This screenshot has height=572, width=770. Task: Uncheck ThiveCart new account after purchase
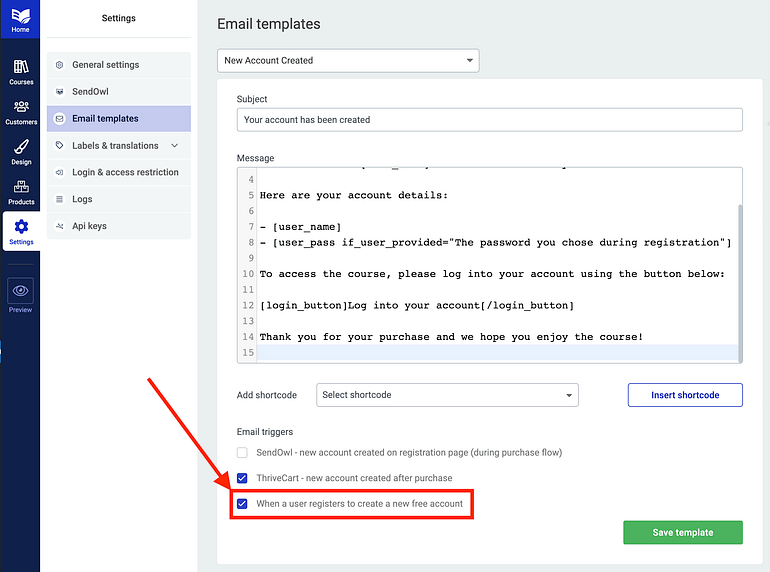tap(242, 478)
